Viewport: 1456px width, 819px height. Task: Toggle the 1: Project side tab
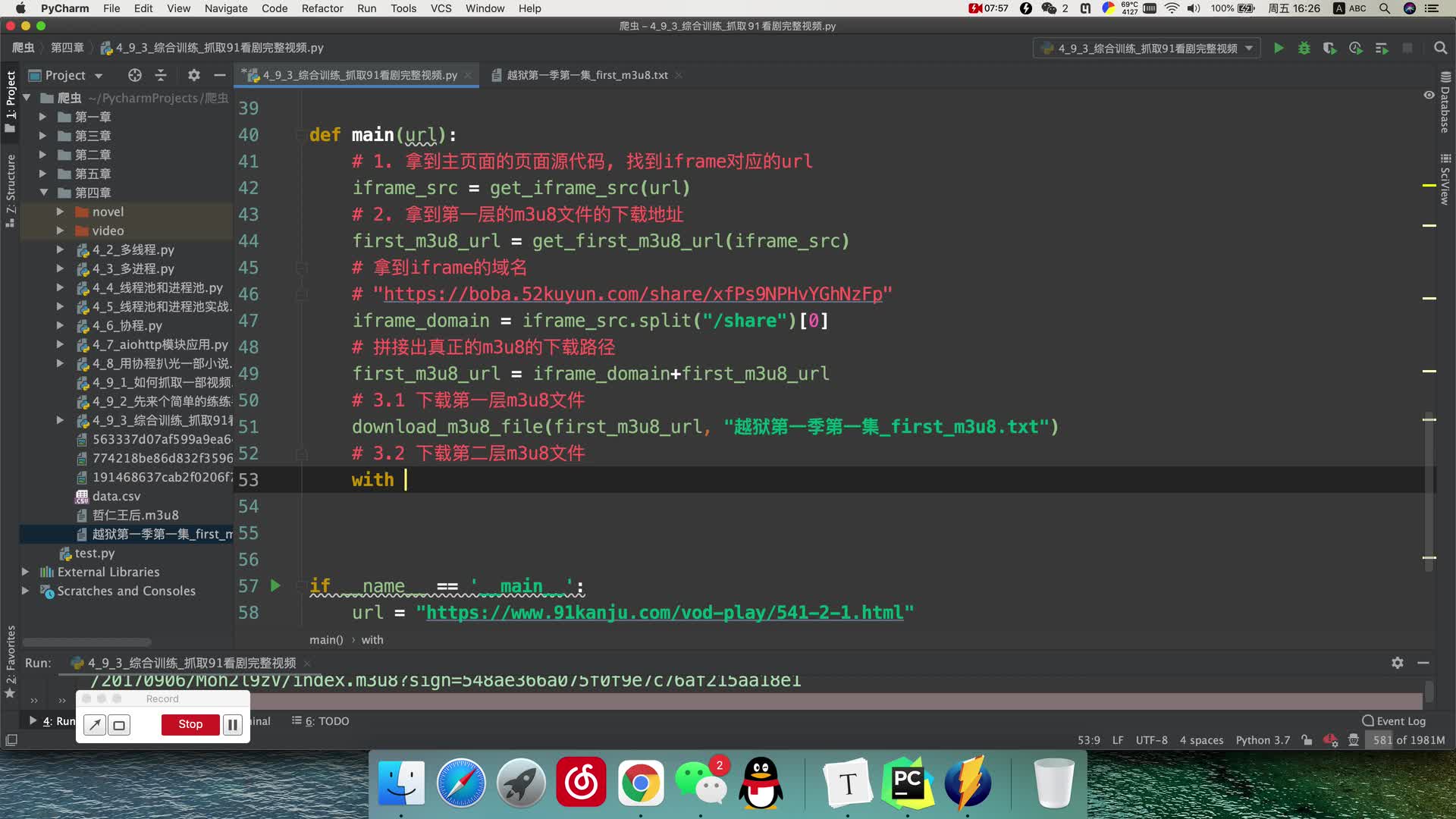11,102
